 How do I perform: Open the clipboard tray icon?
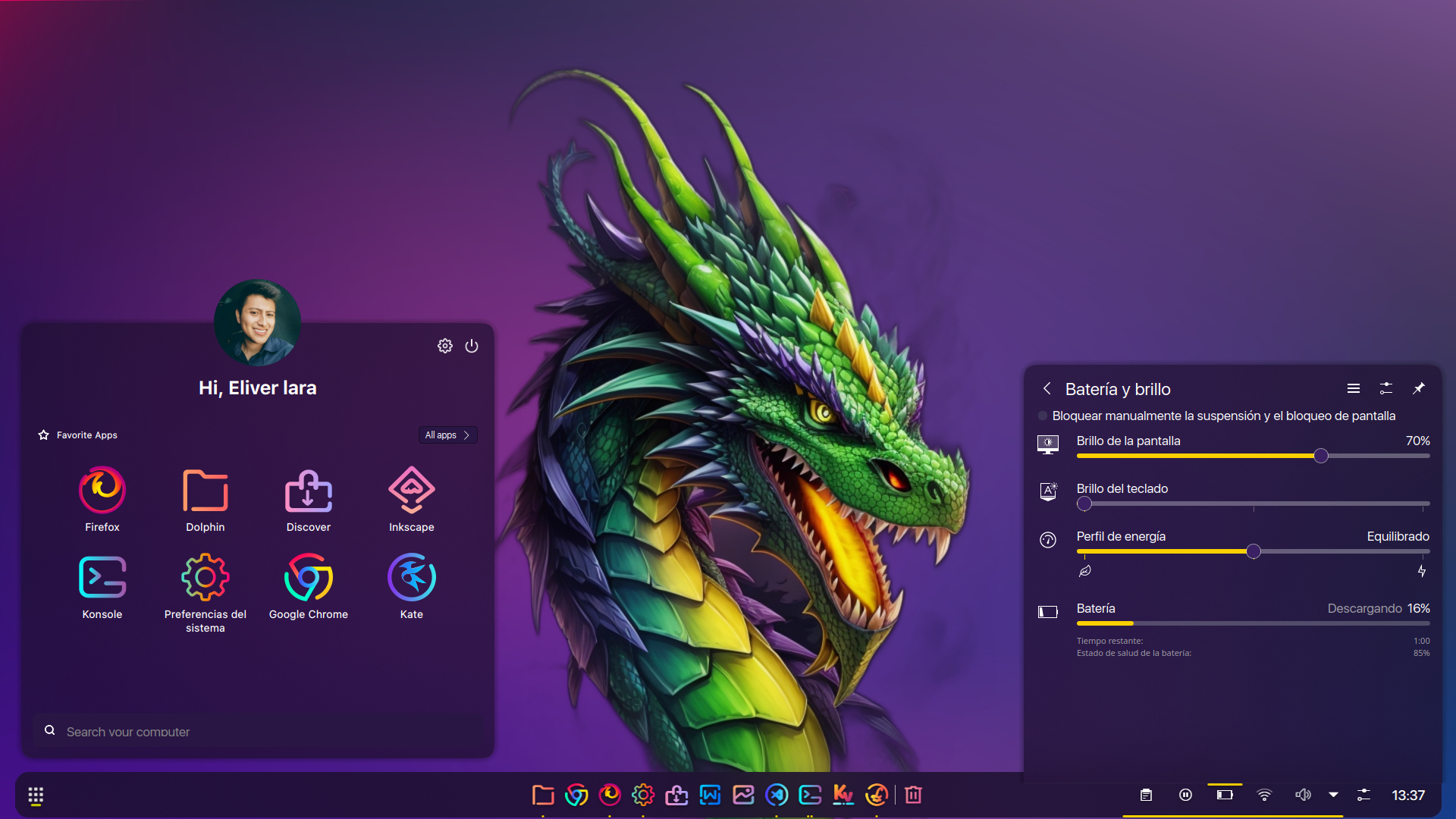(1146, 795)
